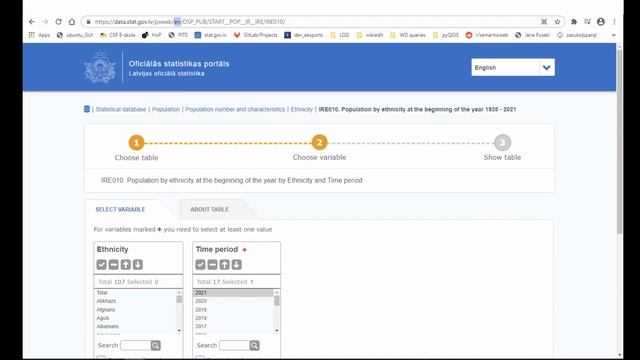Open the HoP bookmark

click(x=151, y=35)
